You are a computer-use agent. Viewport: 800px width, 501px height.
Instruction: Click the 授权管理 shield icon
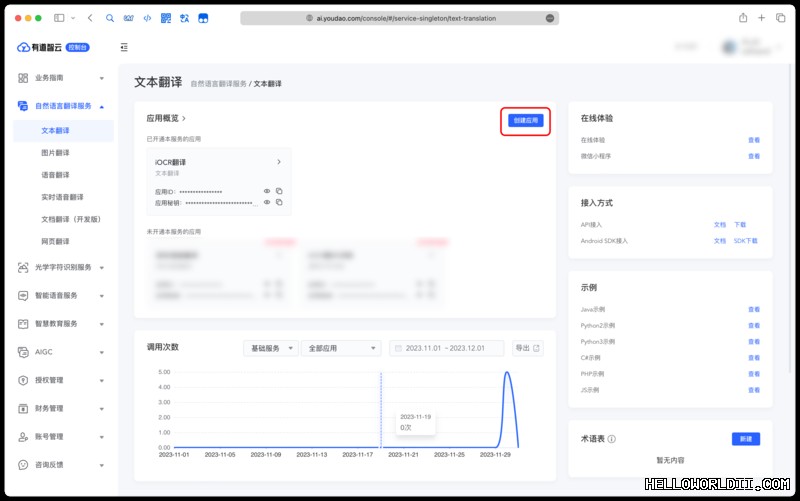23,380
